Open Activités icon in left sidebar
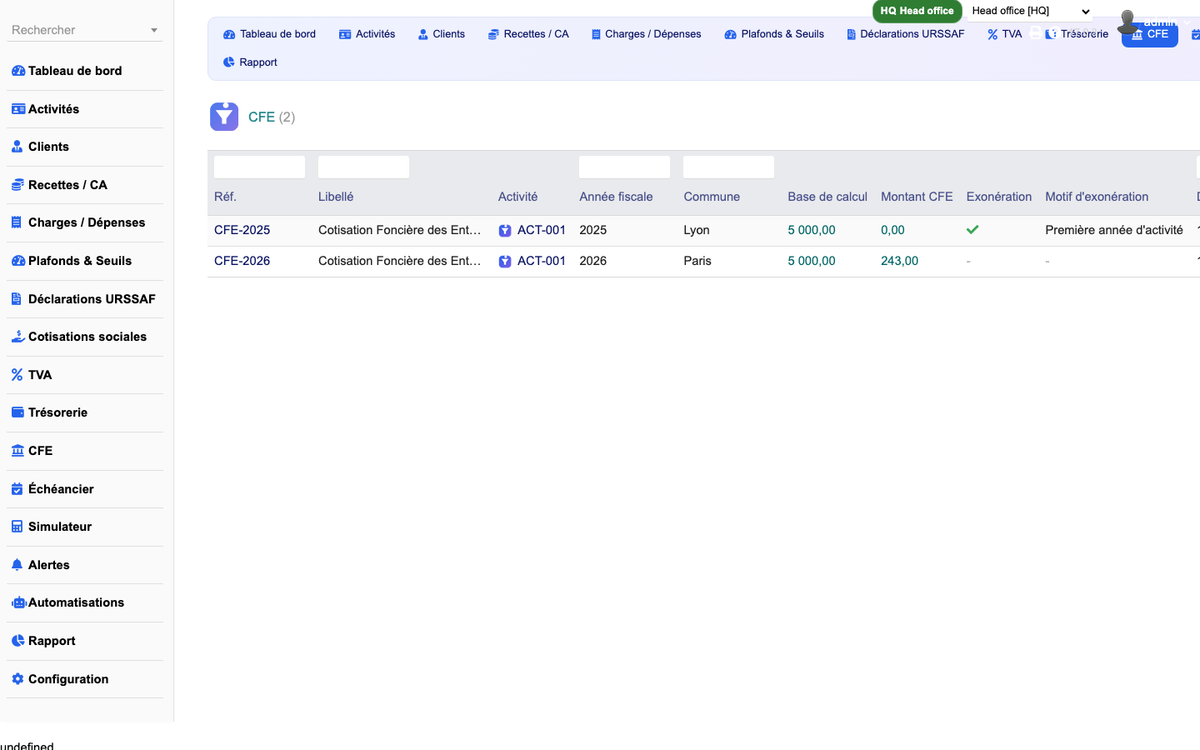The width and height of the screenshot is (1200, 750). (x=18, y=109)
